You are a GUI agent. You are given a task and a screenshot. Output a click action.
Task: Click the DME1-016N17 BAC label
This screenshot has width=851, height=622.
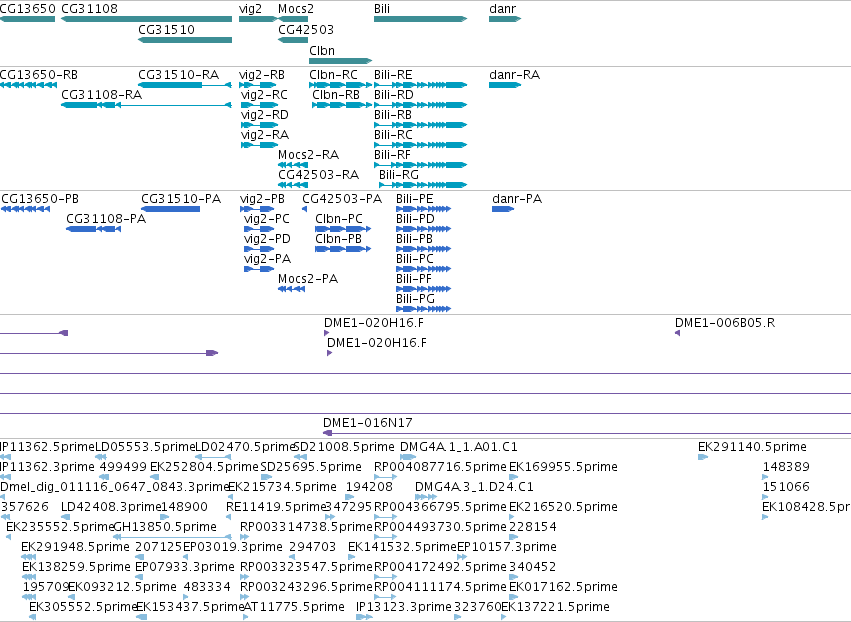coord(367,423)
